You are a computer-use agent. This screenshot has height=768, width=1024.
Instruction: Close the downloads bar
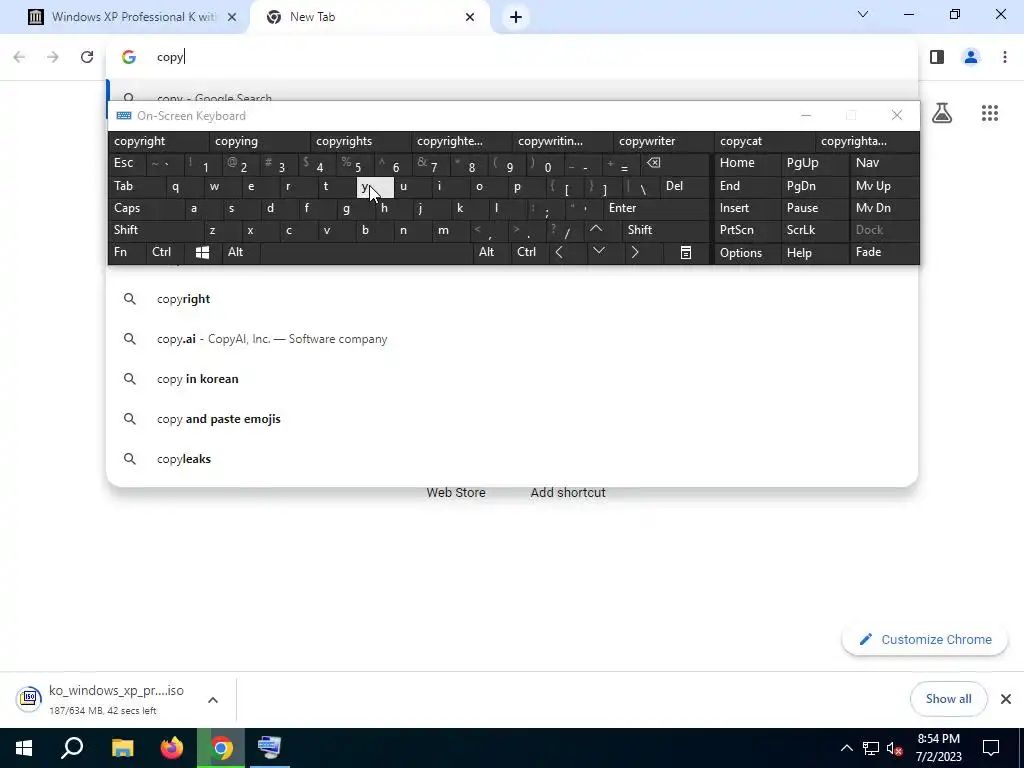tap(1006, 699)
